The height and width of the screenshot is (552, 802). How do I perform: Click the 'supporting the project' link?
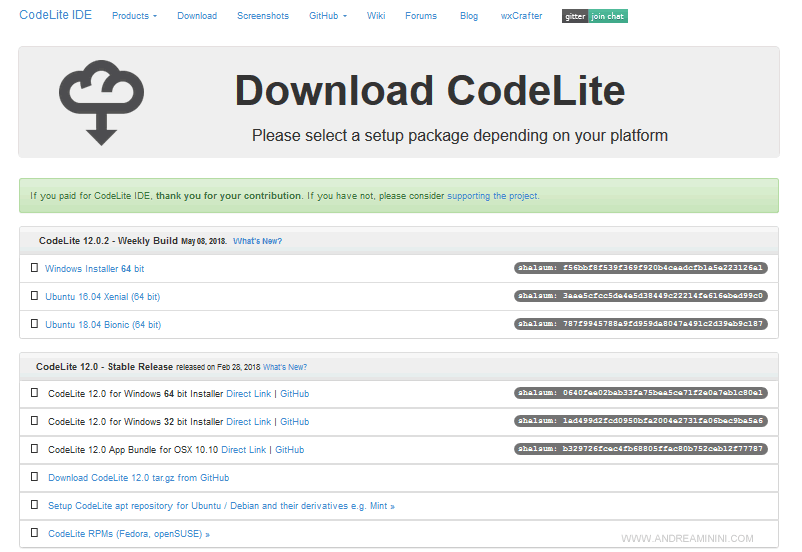pyautogui.click(x=493, y=196)
